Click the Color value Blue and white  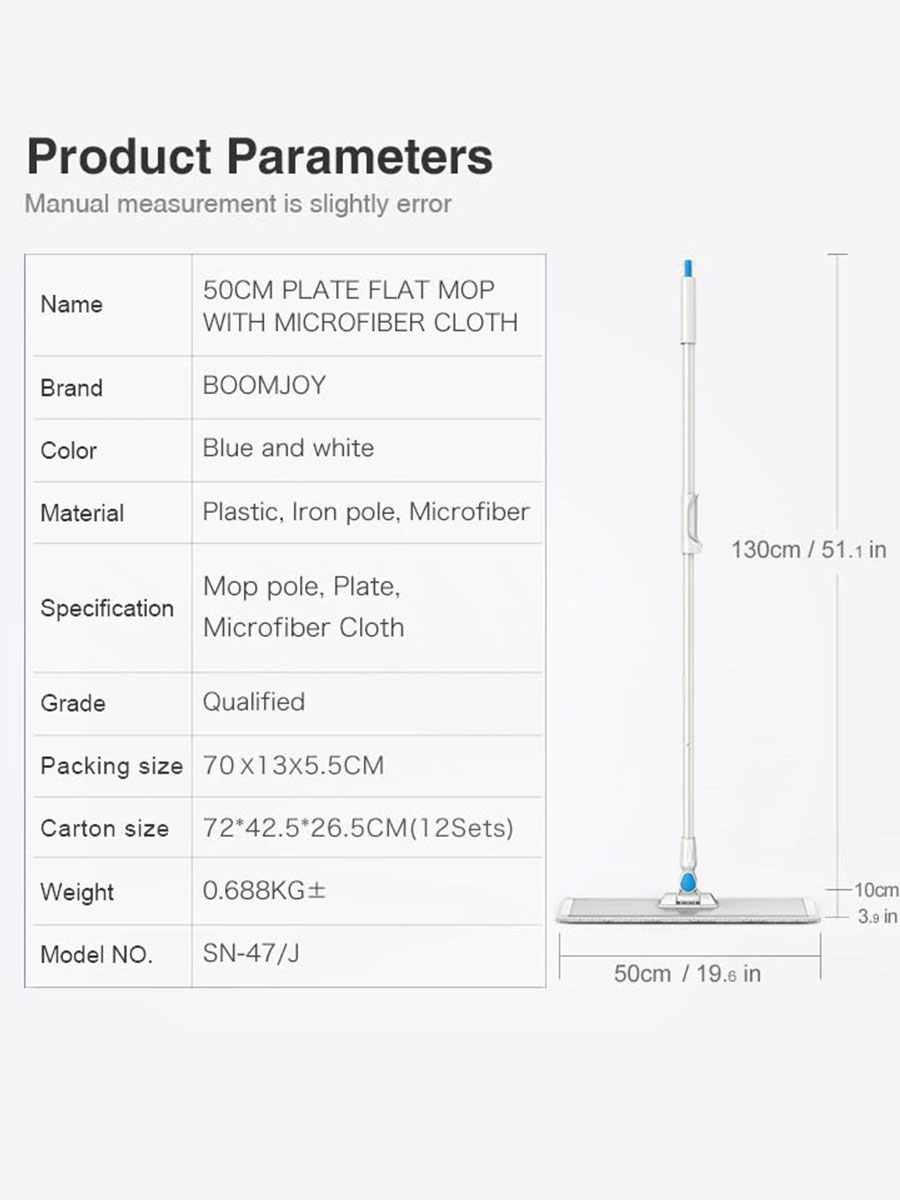pos(288,447)
